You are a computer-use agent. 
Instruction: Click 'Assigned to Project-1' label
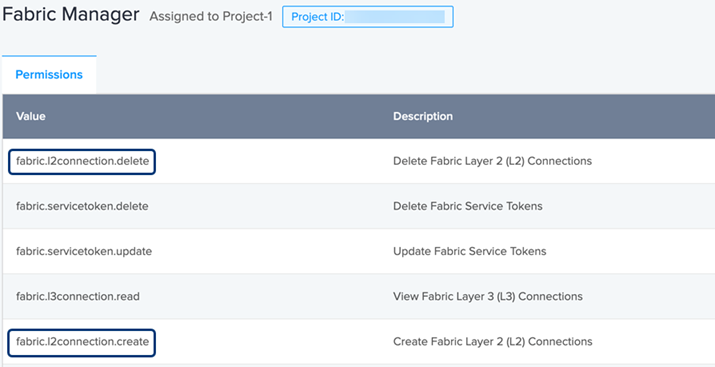coord(211,17)
